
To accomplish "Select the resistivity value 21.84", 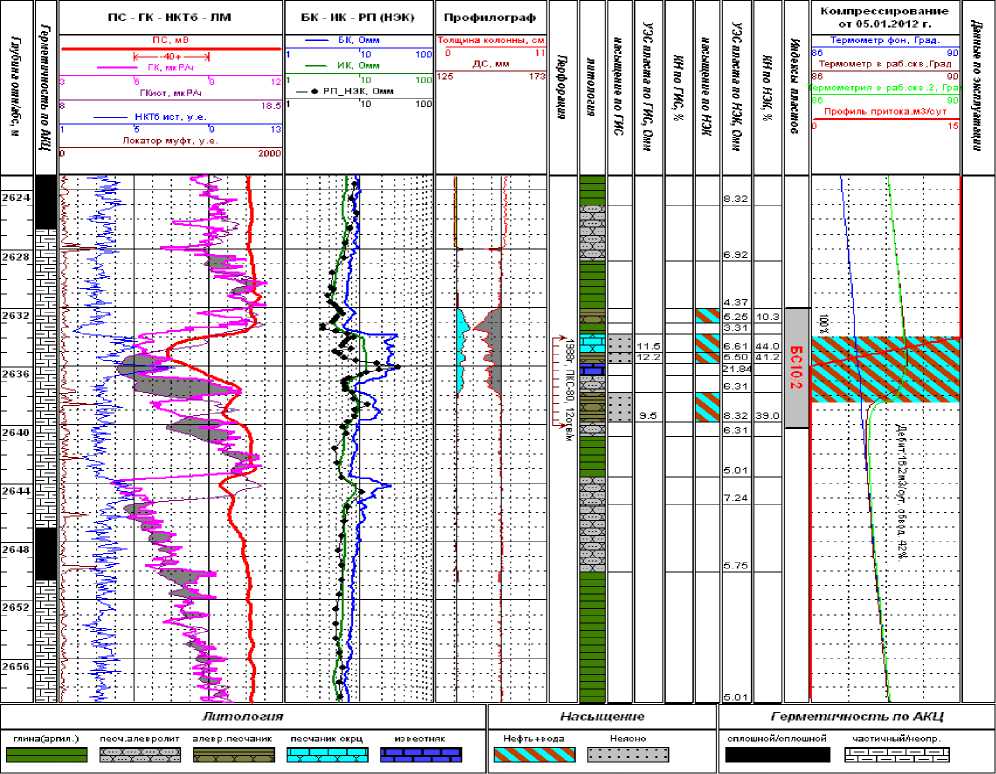I will click(737, 369).
